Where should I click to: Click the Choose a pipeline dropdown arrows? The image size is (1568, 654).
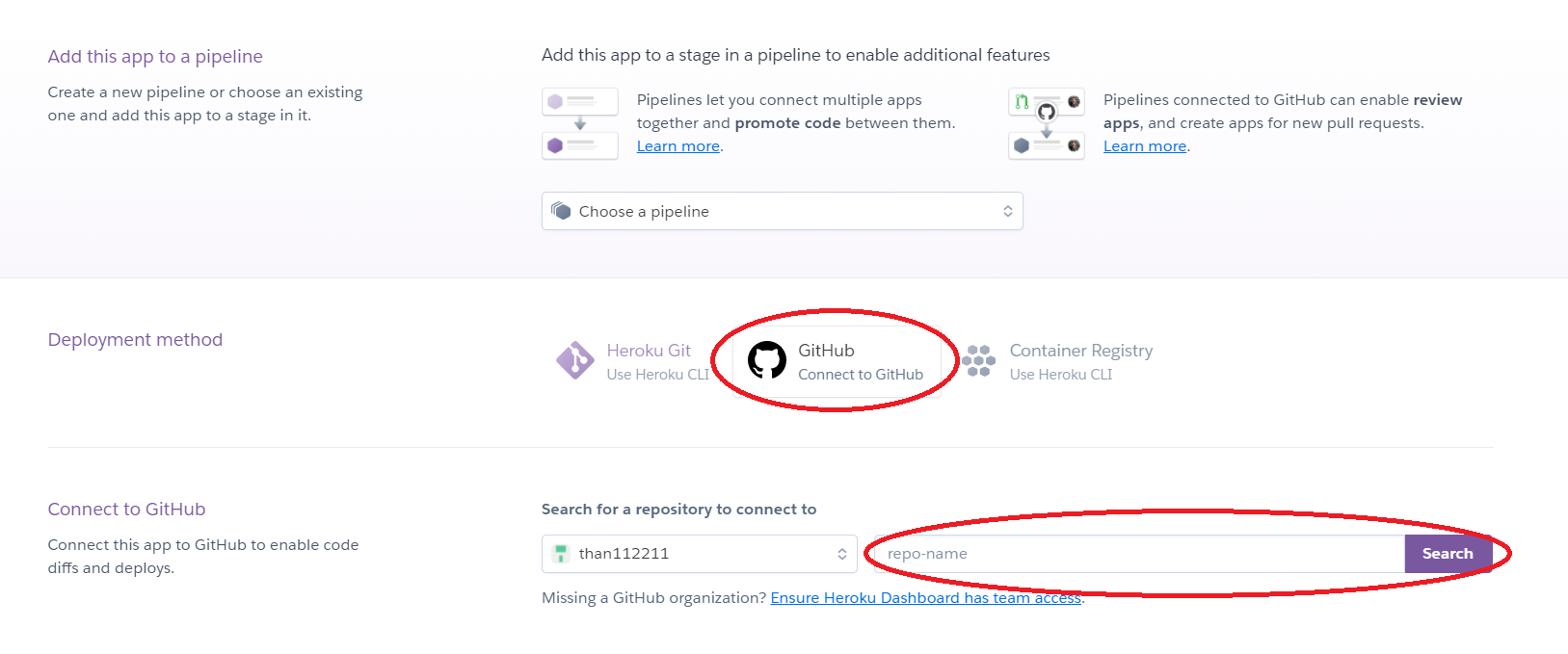pos(1007,211)
